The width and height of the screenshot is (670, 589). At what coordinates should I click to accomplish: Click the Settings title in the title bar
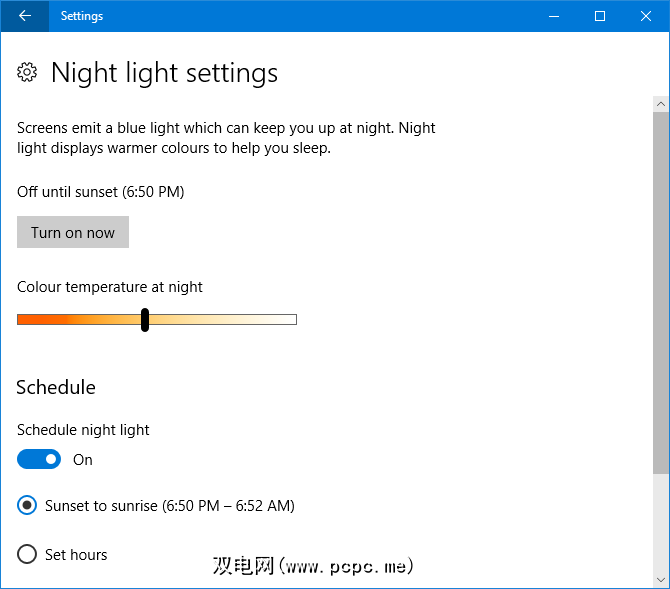point(81,16)
